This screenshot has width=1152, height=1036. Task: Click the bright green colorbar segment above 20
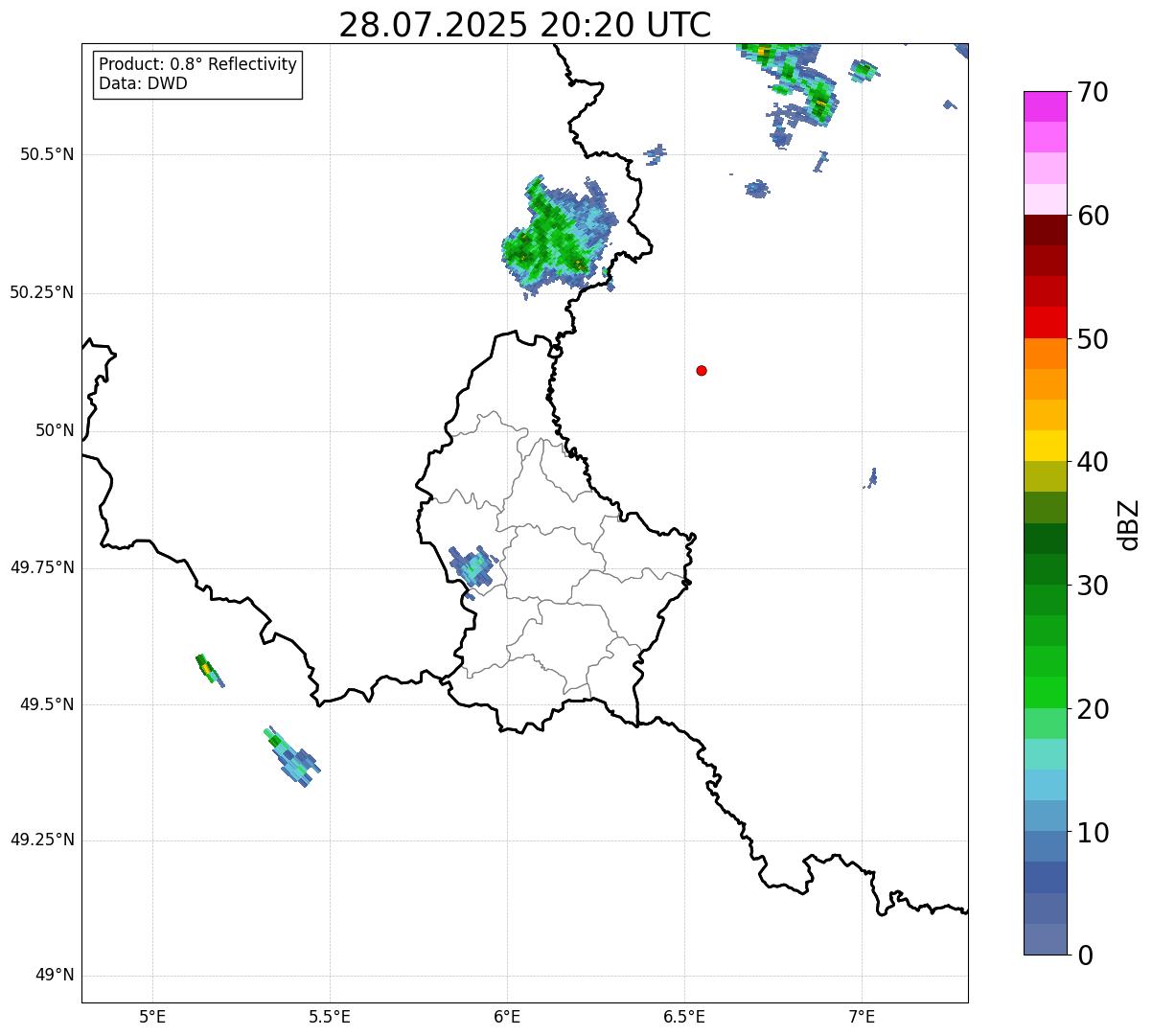(1045, 692)
